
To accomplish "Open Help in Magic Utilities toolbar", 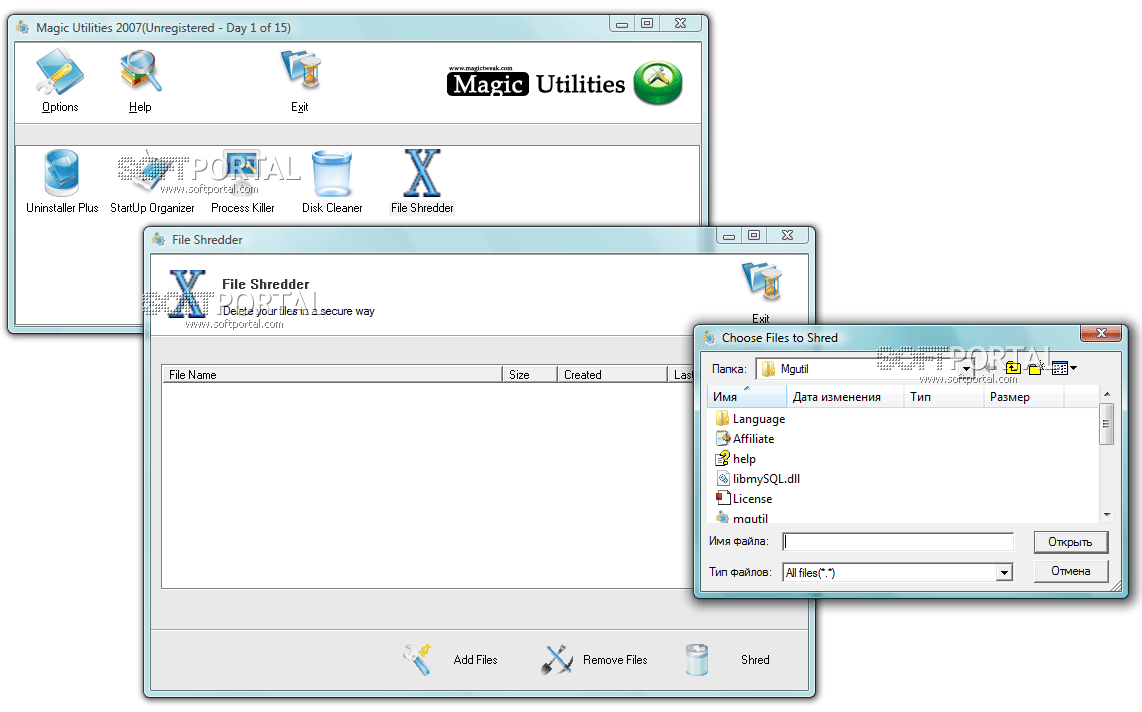I will click(140, 82).
